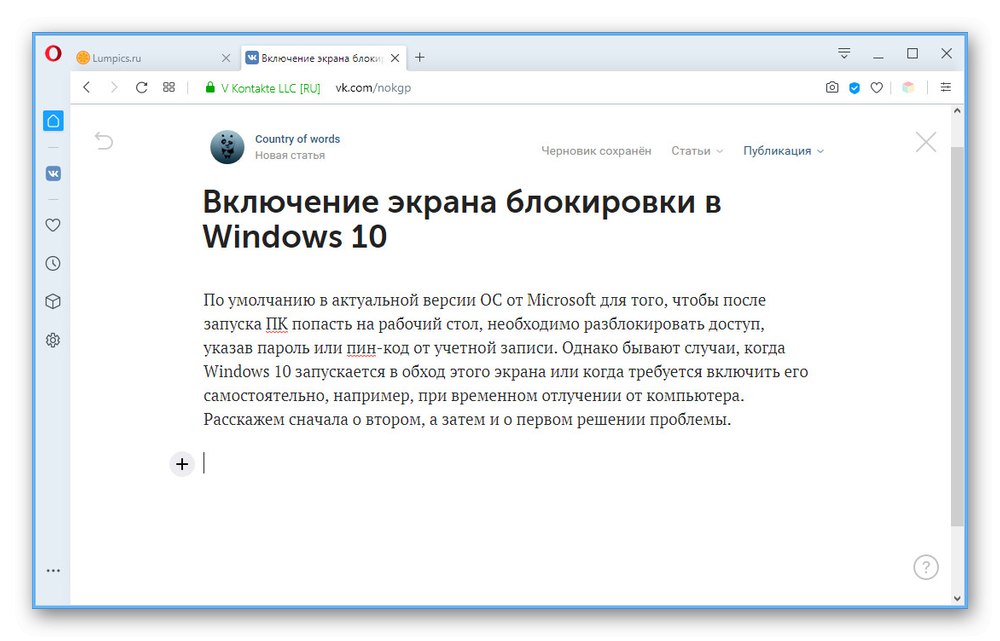Click the undo arrow in article editor

(x=104, y=140)
